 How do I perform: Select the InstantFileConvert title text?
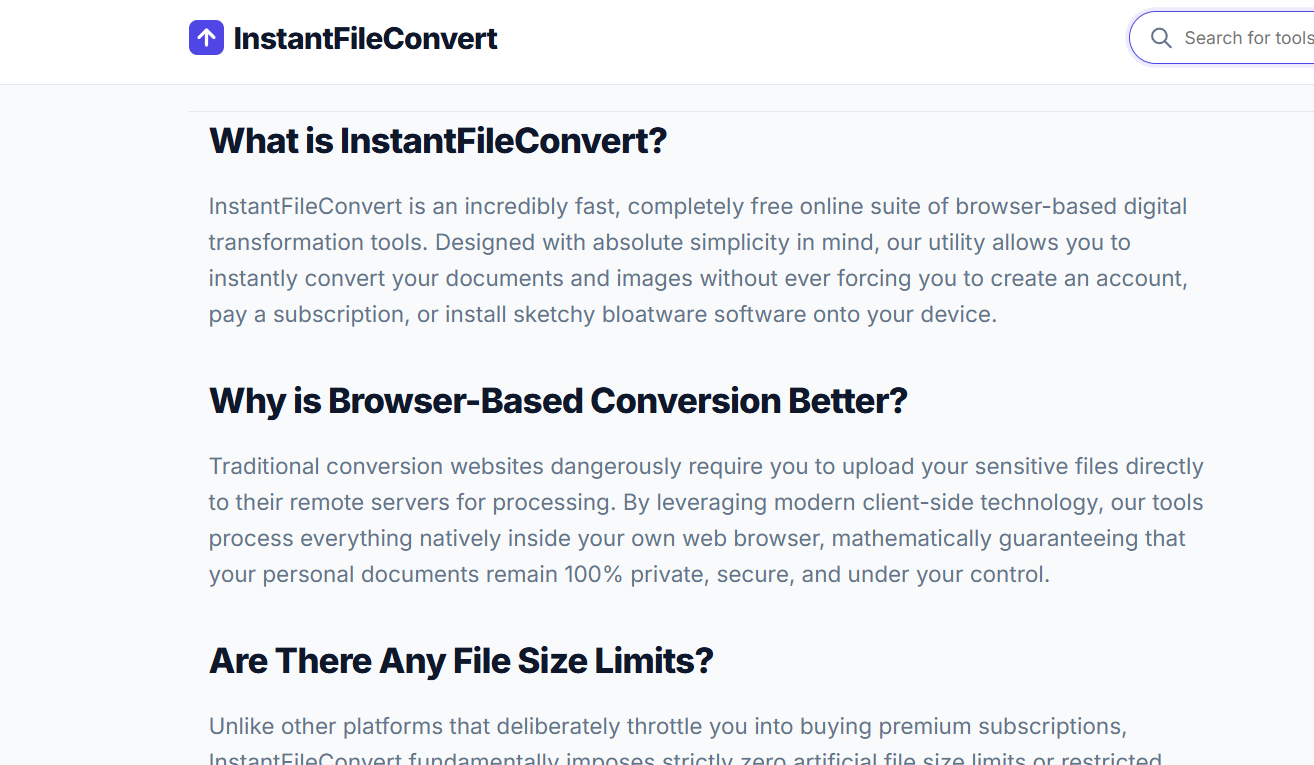[x=364, y=39]
